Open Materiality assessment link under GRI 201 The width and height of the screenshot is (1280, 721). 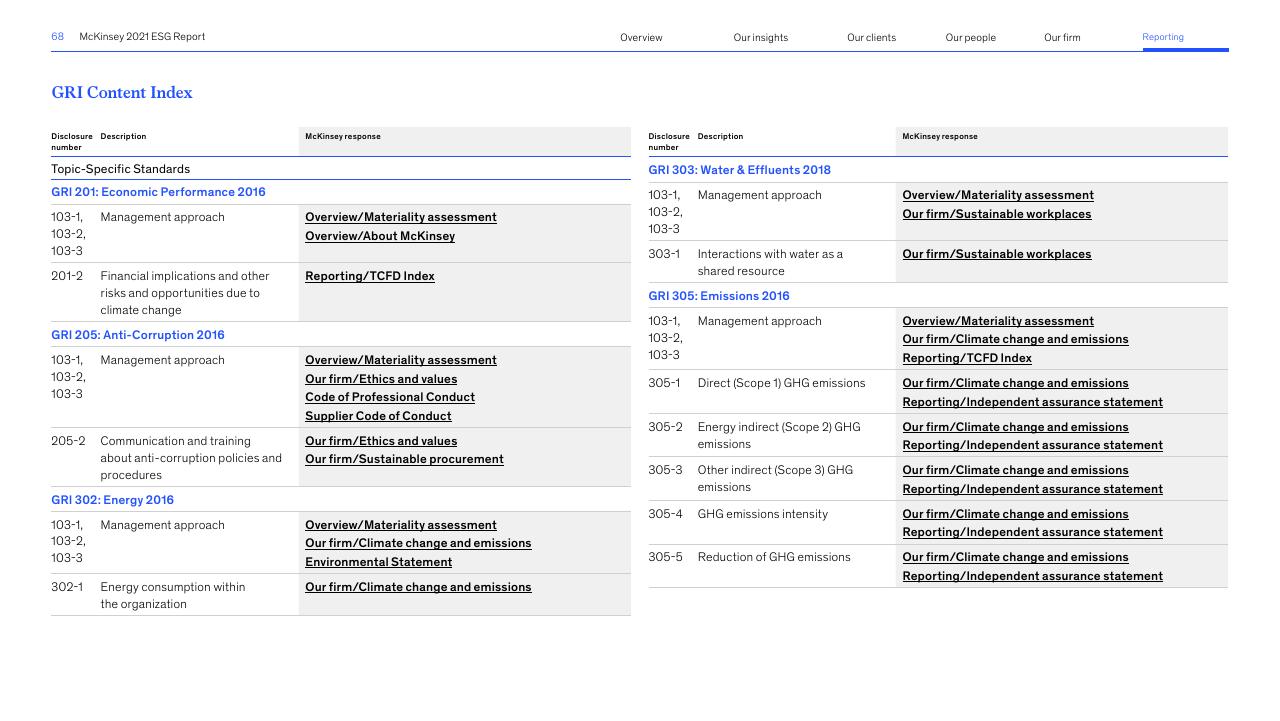[401, 217]
